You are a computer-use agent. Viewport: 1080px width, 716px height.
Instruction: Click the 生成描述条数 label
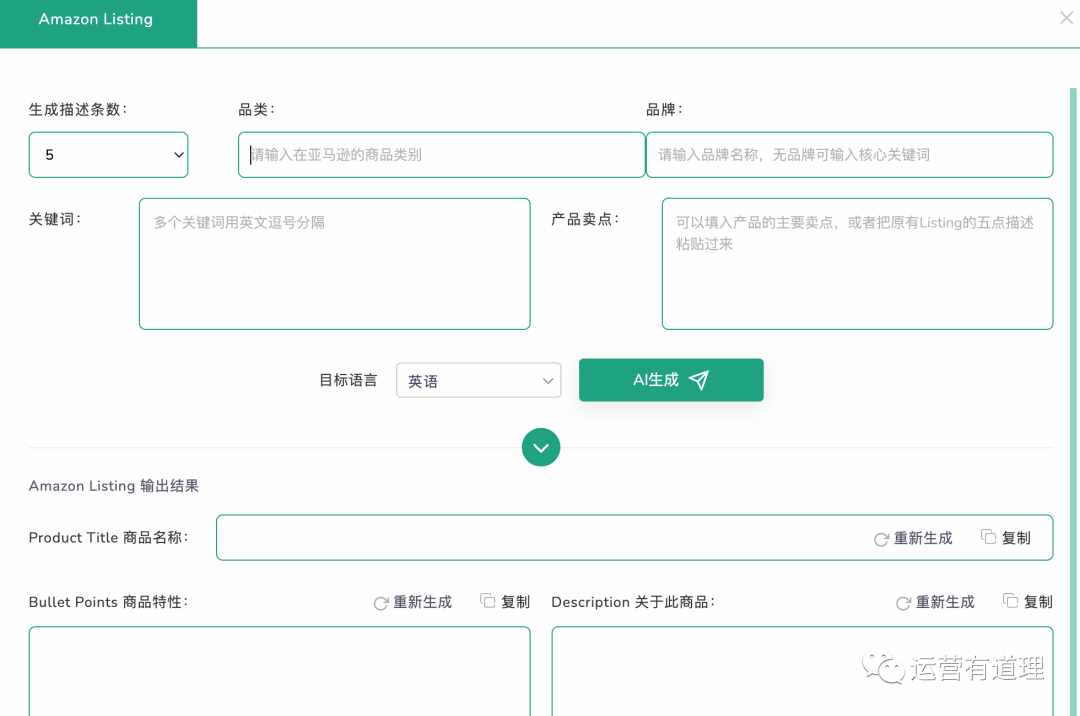pyautogui.click(x=78, y=109)
